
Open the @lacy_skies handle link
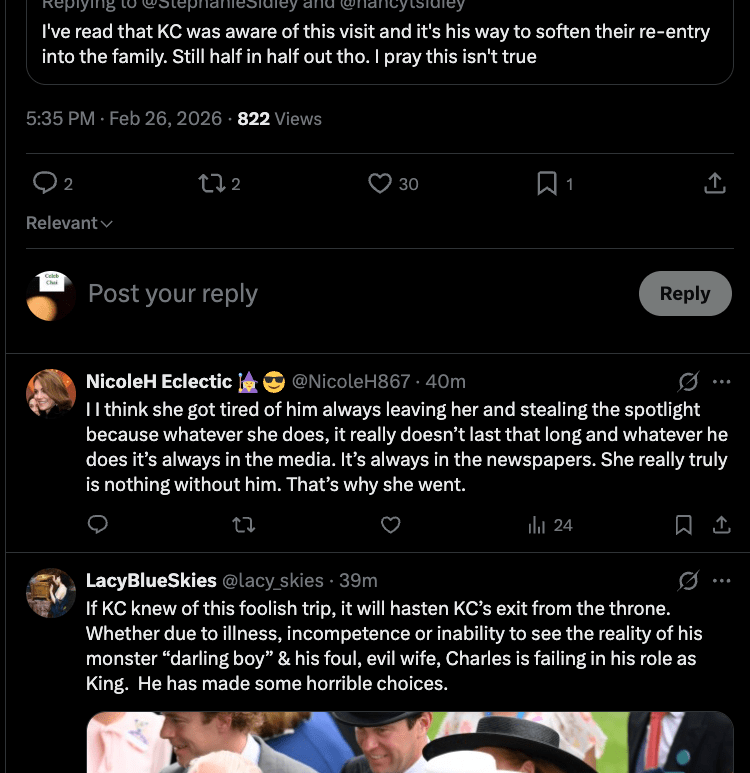point(272,580)
